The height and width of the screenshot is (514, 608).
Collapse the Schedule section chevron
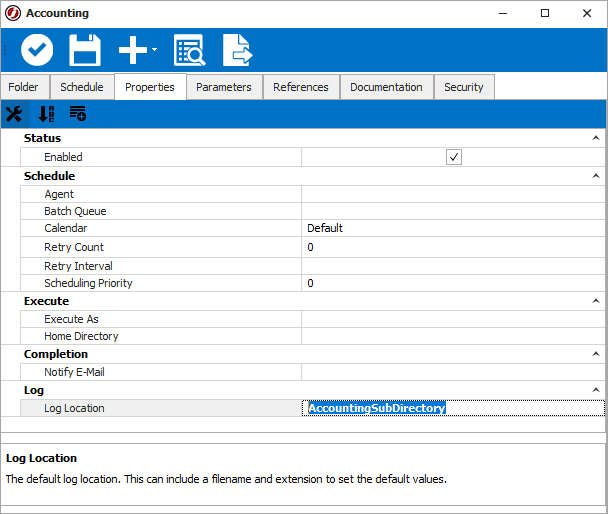596,176
